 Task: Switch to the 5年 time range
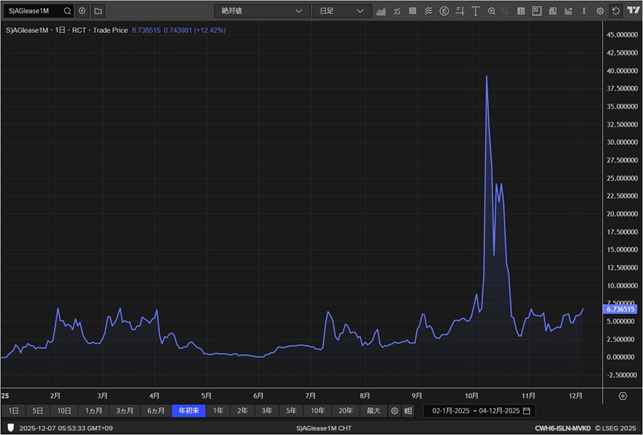click(x=291, y=411)
